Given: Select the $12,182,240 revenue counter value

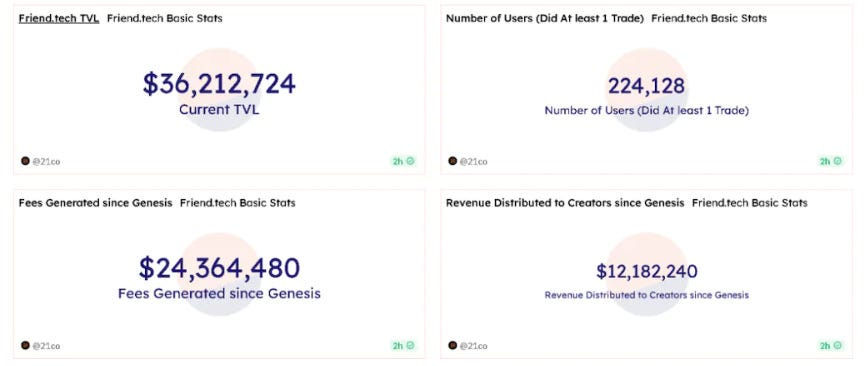Looking at the screenshot, I should pyautogui.click(x=647, y=272).
